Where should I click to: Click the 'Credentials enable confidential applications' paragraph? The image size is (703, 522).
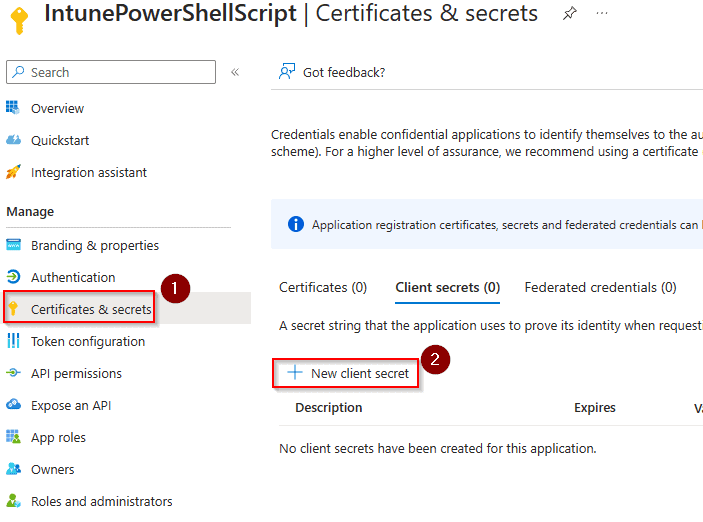pyautogui.click(x=486, y=143)
